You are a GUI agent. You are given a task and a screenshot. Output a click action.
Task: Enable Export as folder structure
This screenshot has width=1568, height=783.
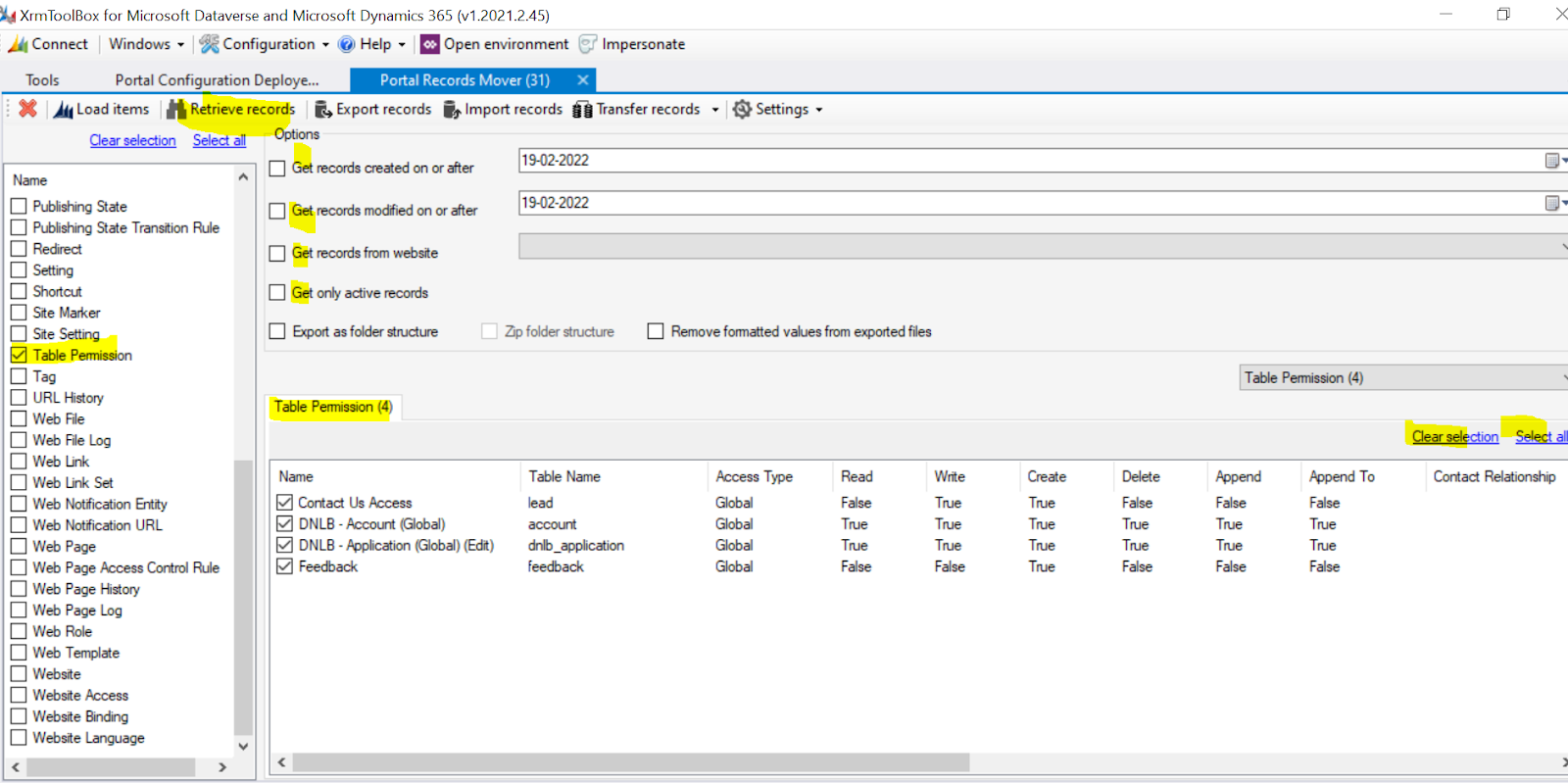[x=277, y=331]
